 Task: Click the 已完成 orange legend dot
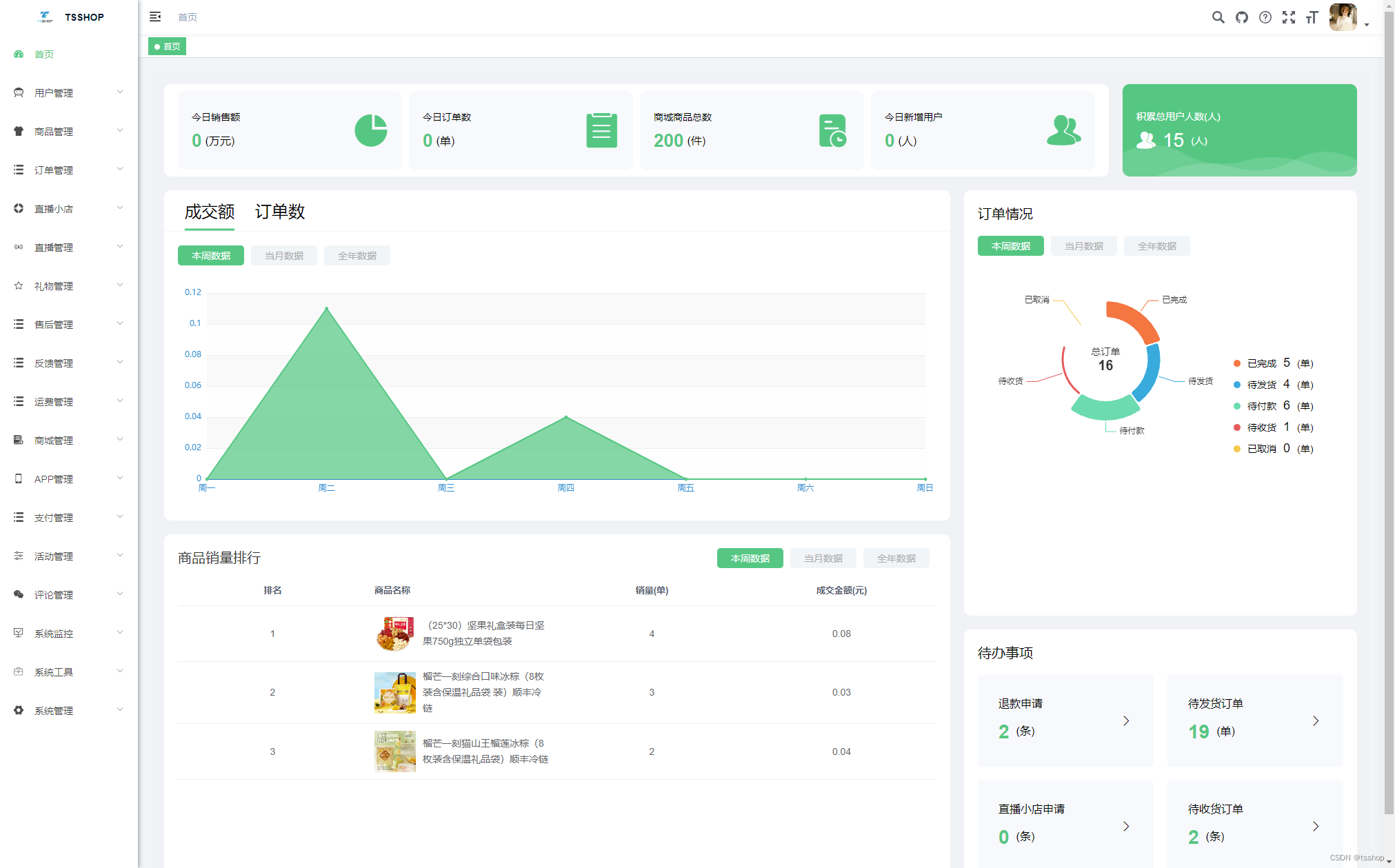(x=1236, y=363)
